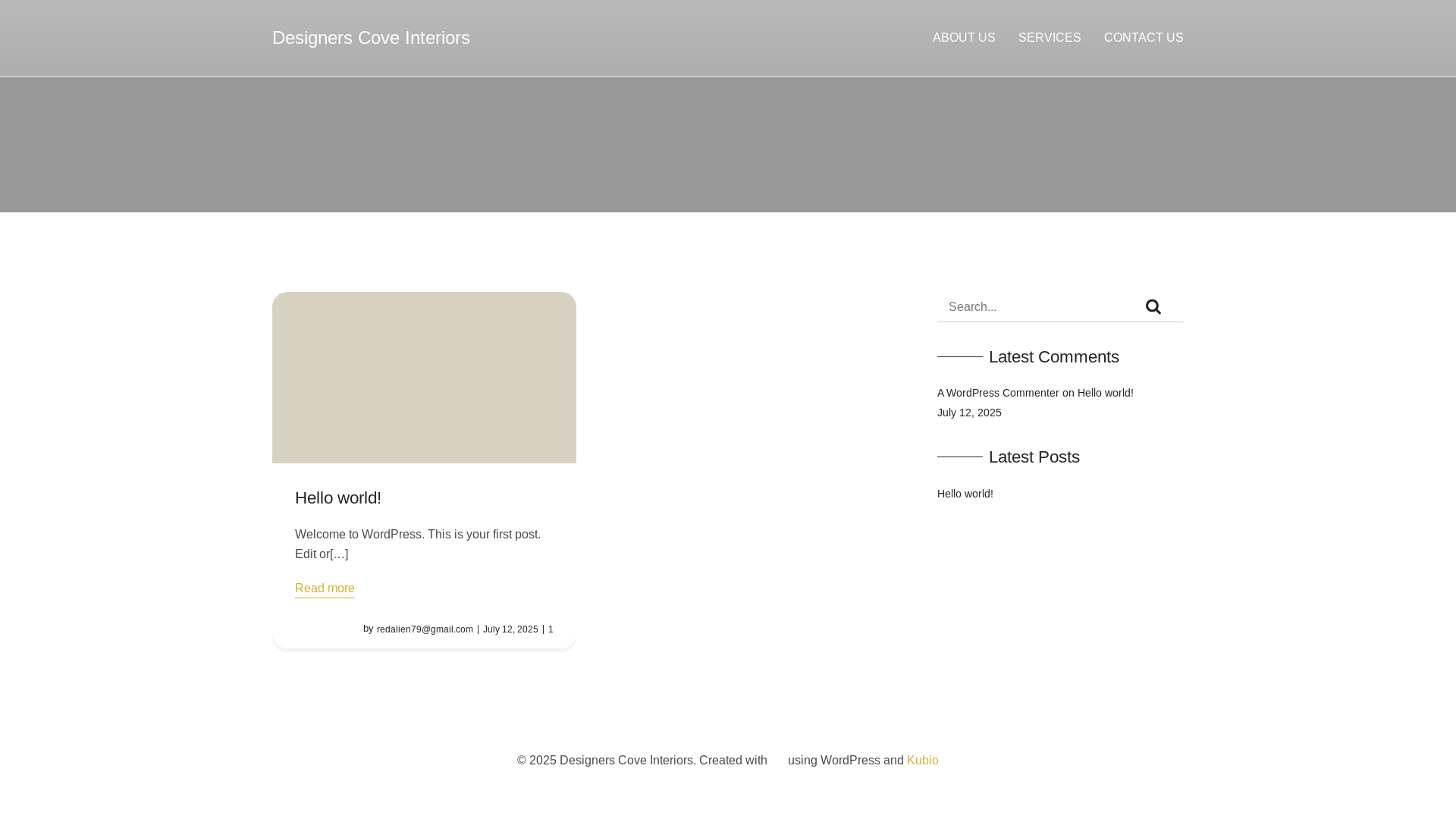
Task: Visit the Kubio link in footer
Action: pyautogui.click(x=922, y=761)
